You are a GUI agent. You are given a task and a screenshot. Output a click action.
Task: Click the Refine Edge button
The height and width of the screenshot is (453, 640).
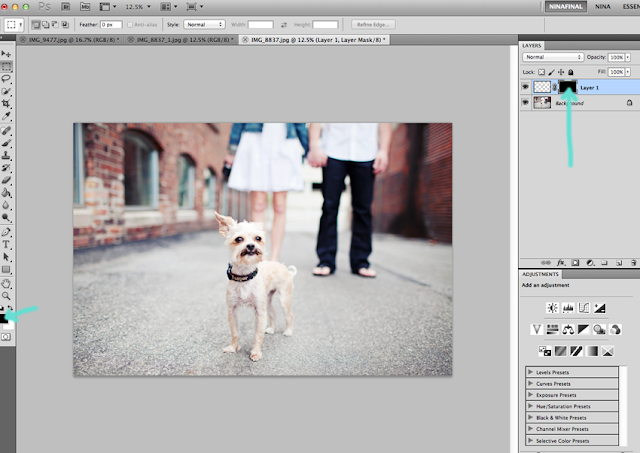tap(371, 23)
